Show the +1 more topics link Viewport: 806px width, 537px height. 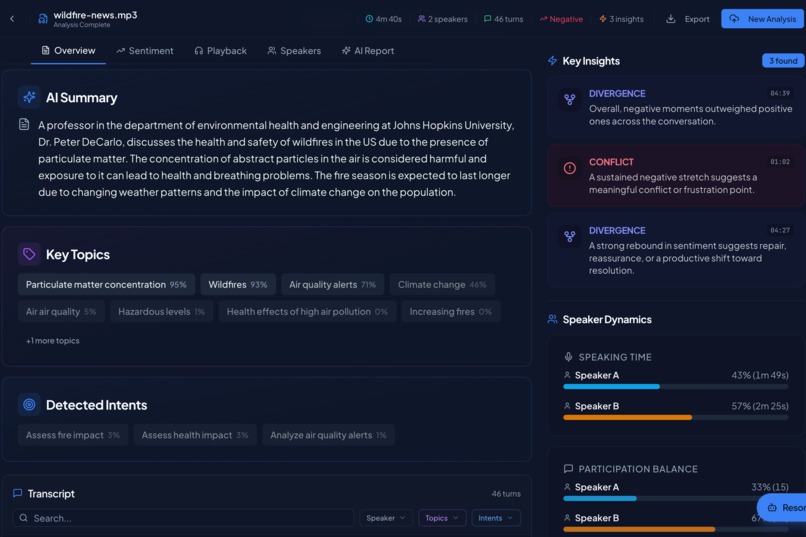tap(53, 341)
